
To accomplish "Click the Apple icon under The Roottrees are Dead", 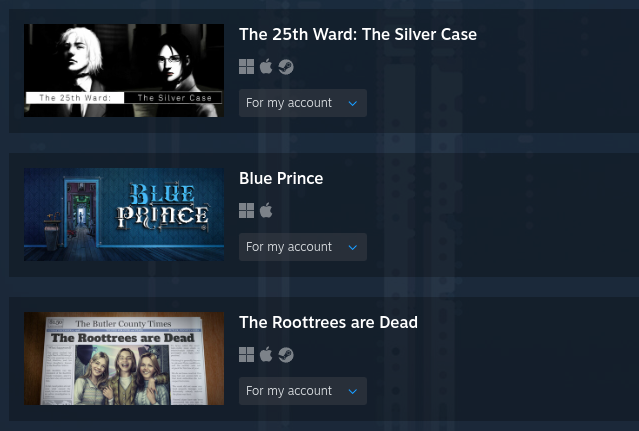I will click(x=266, y=354).
